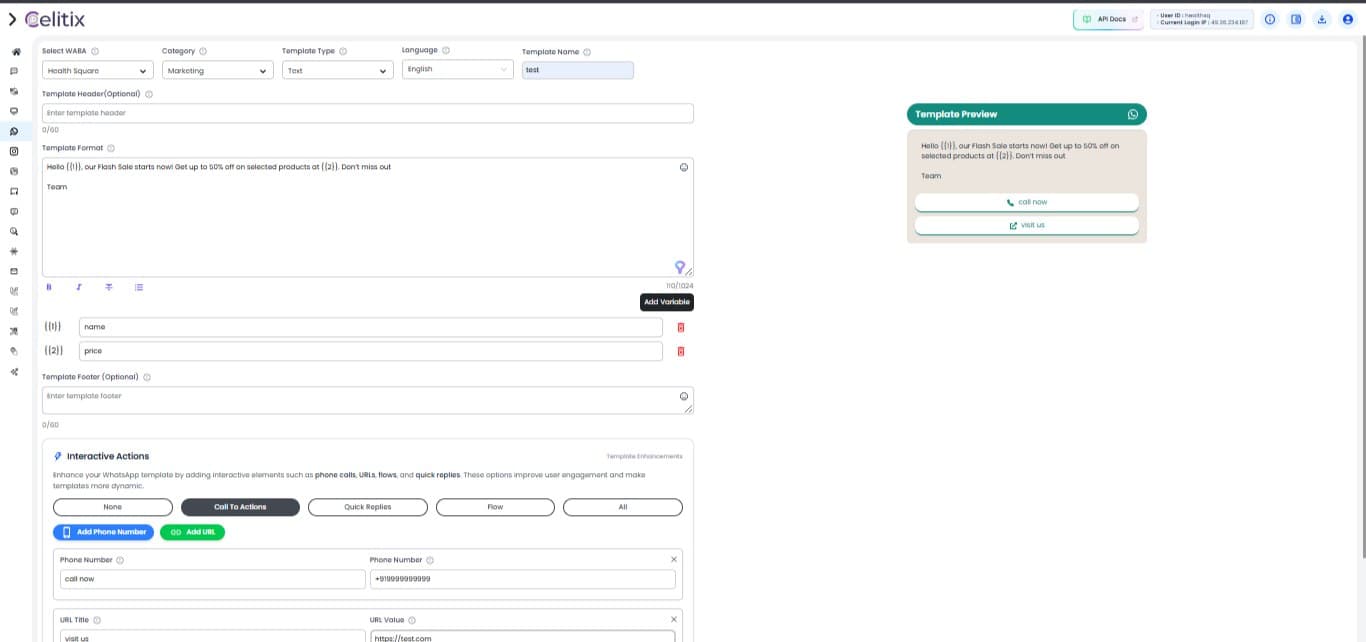Click the Select WABA help icon
1366x642 pixels.
tap(95, 51)
